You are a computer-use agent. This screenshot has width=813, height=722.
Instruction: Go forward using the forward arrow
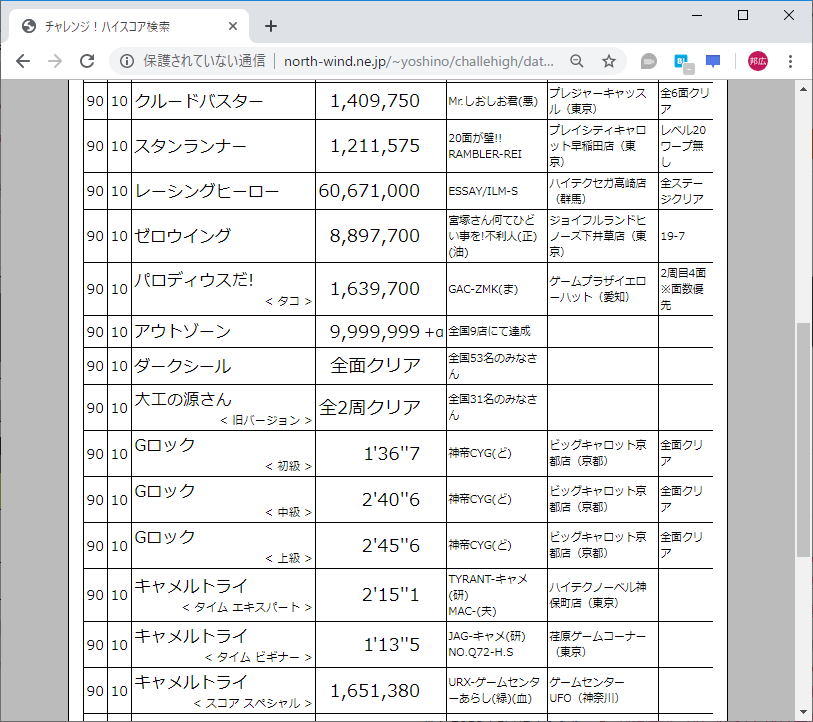[x=55, y=61]
